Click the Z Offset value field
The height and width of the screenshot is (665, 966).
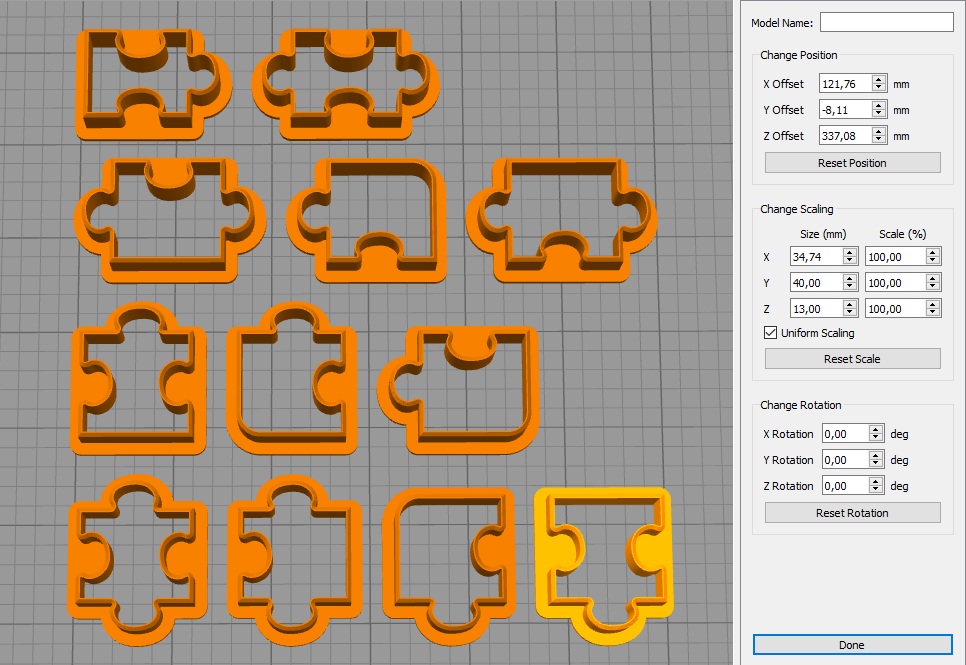pyautogui.click(x=845, y=136)
